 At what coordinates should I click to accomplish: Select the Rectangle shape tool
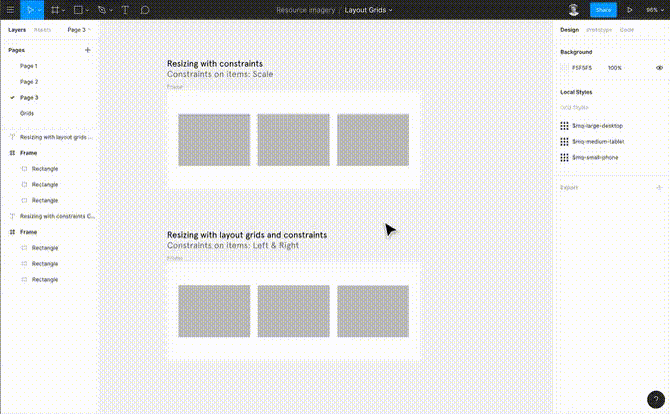[78, 10]
